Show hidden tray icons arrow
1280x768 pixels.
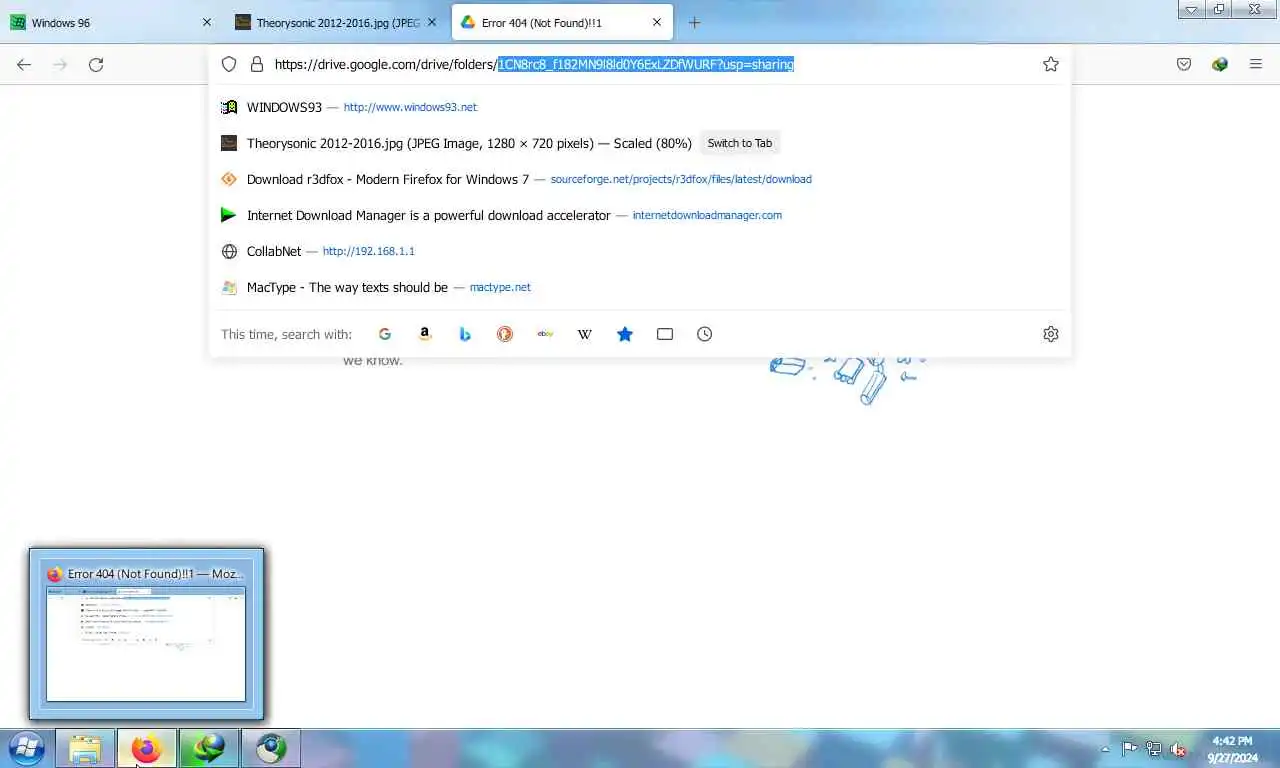(x=1106, y=748)
